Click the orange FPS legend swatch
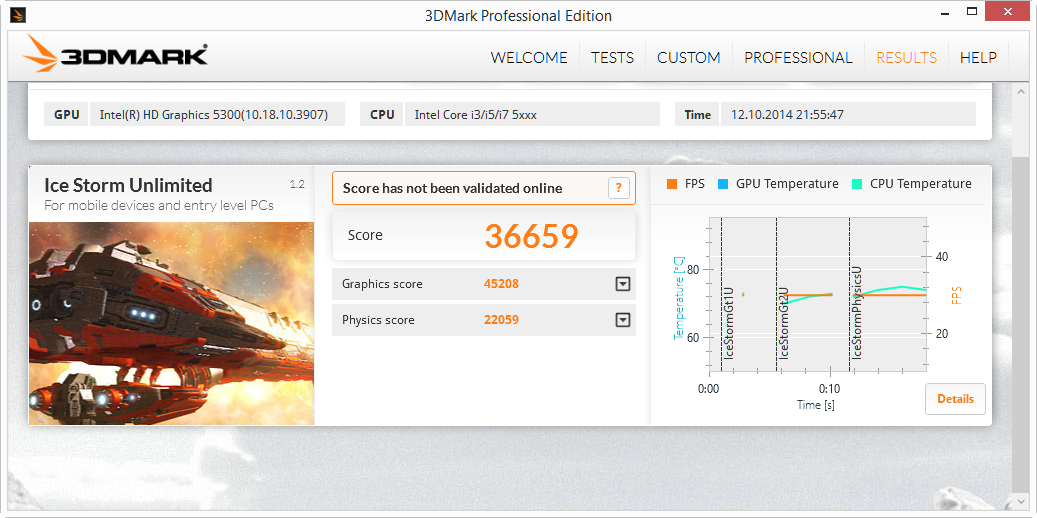Viewport: 1037px width, 518px height. [672, 184]
